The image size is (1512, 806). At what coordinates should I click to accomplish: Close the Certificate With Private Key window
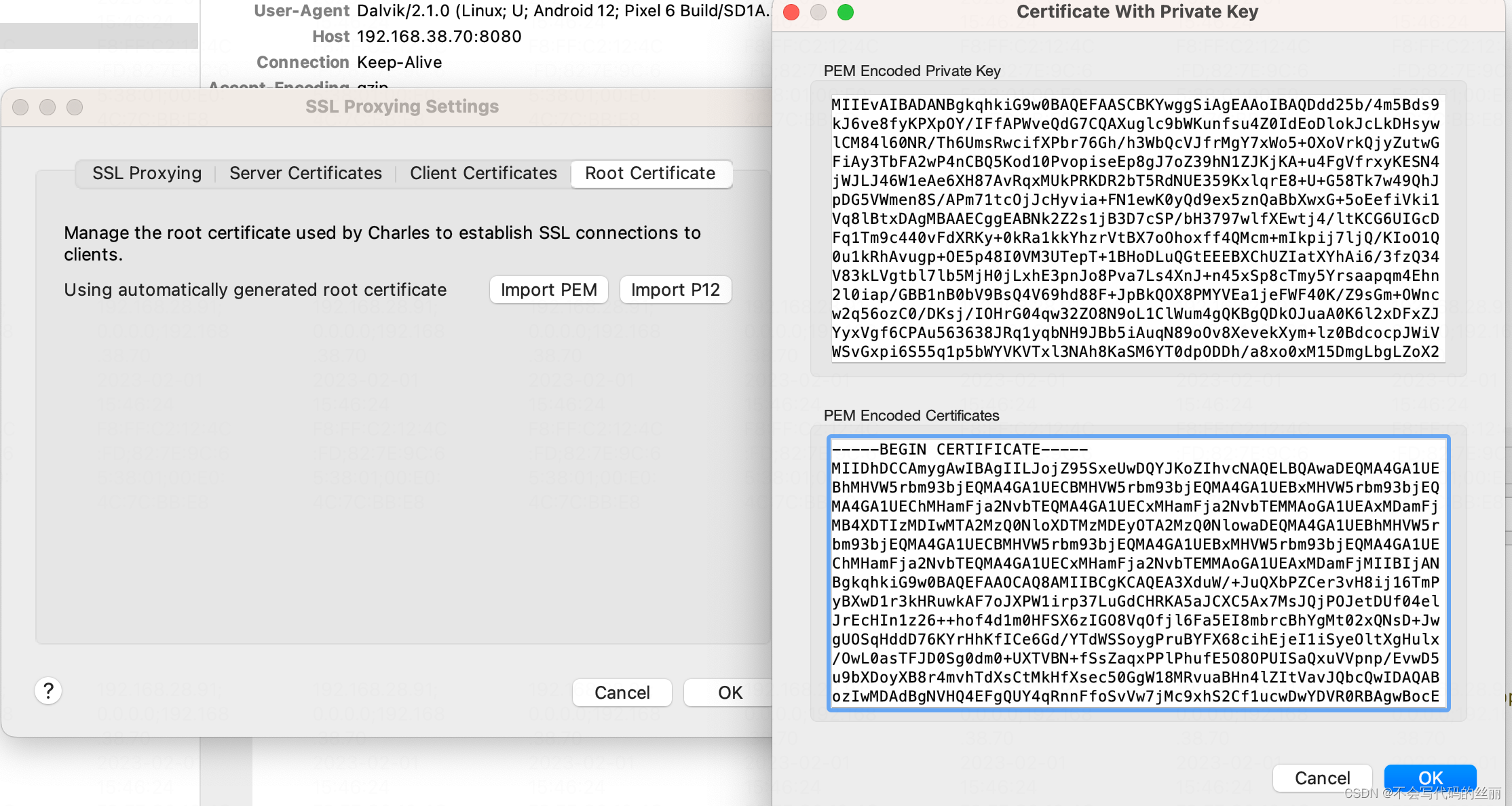pos(791,12)
